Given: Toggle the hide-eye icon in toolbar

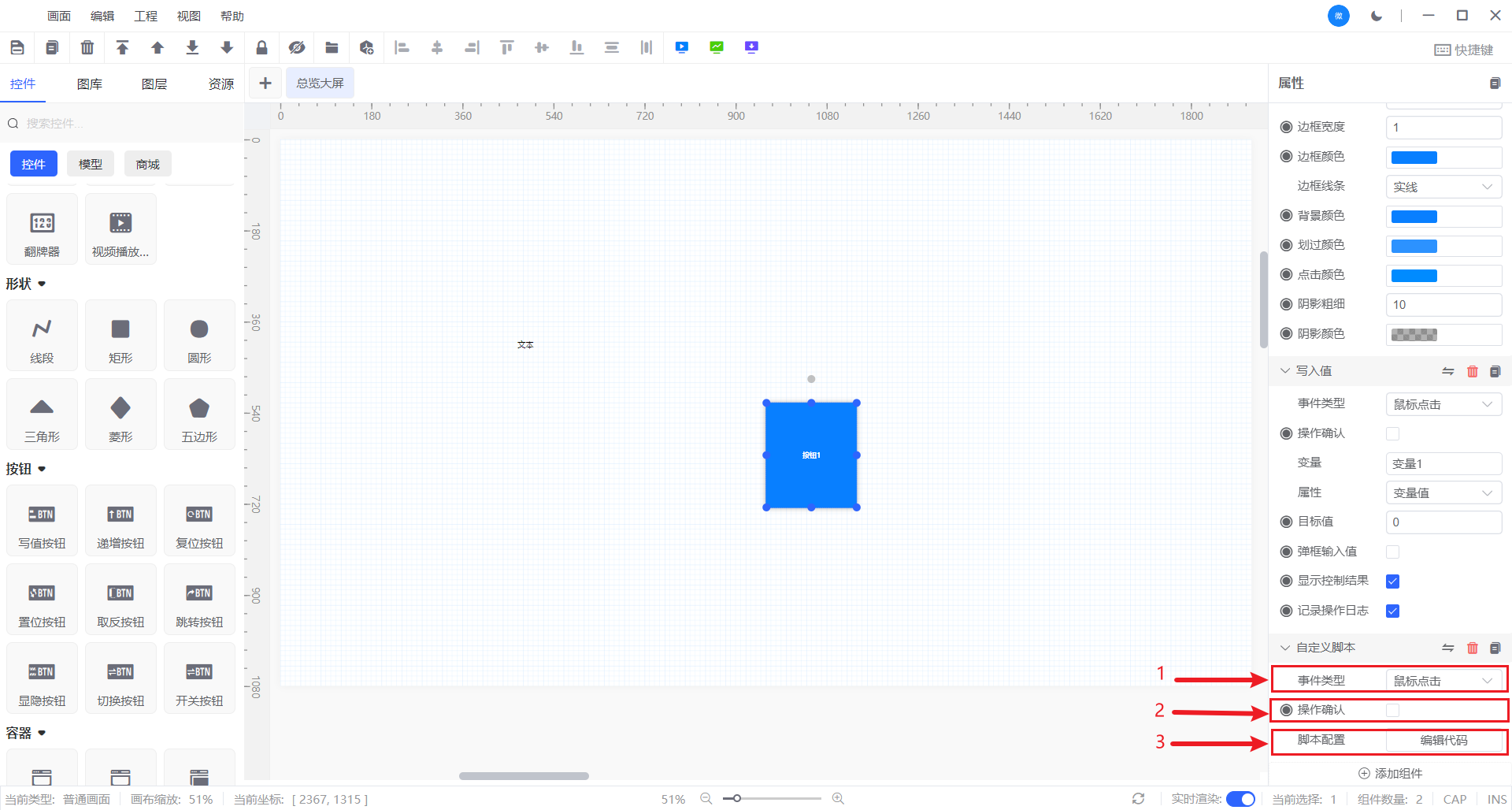Looking at the screenshot, I should (296, 48).
